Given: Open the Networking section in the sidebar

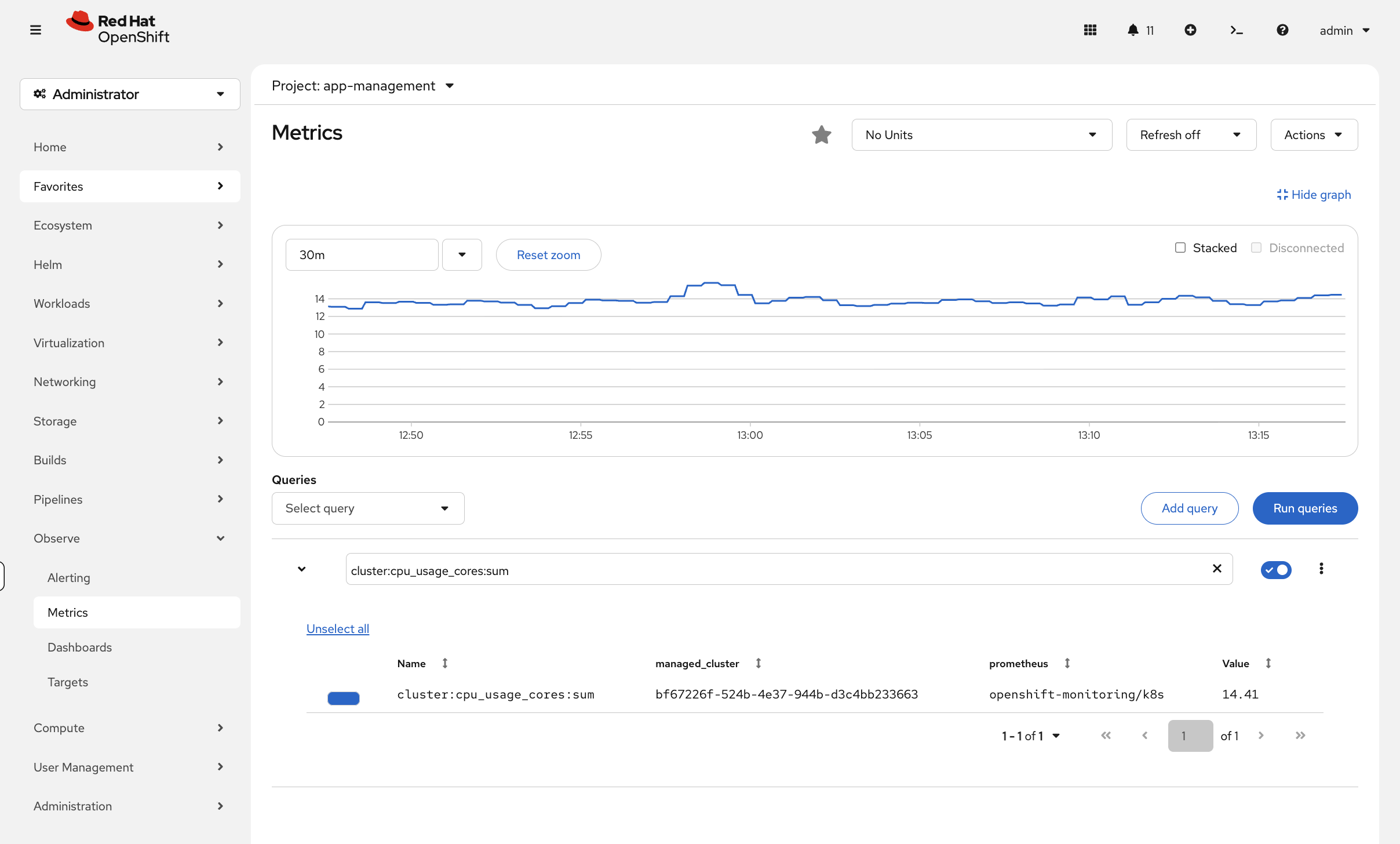Looking at the screenshot, I should 64,381.
